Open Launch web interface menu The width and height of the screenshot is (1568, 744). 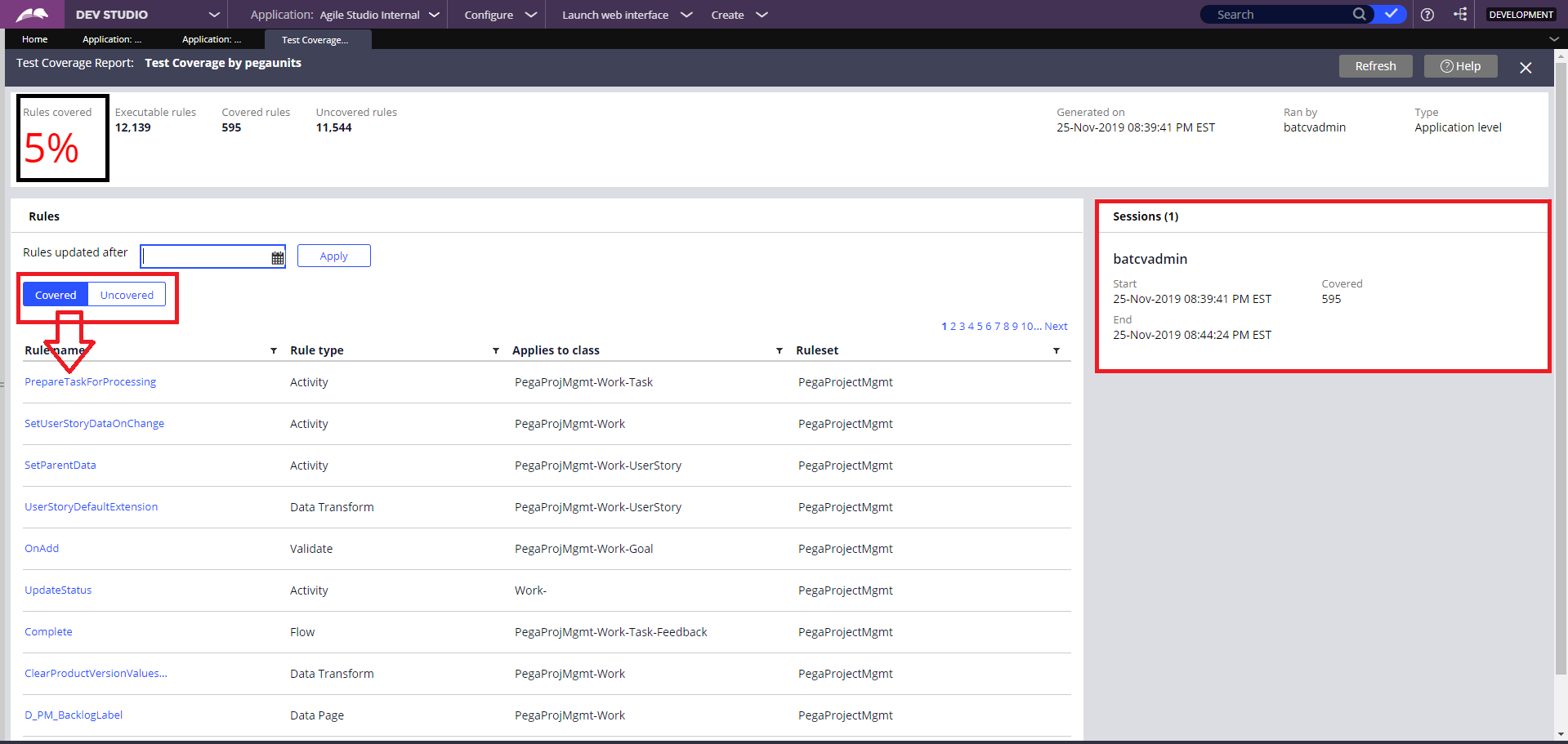pyautogui.click(x=627, y=15)
